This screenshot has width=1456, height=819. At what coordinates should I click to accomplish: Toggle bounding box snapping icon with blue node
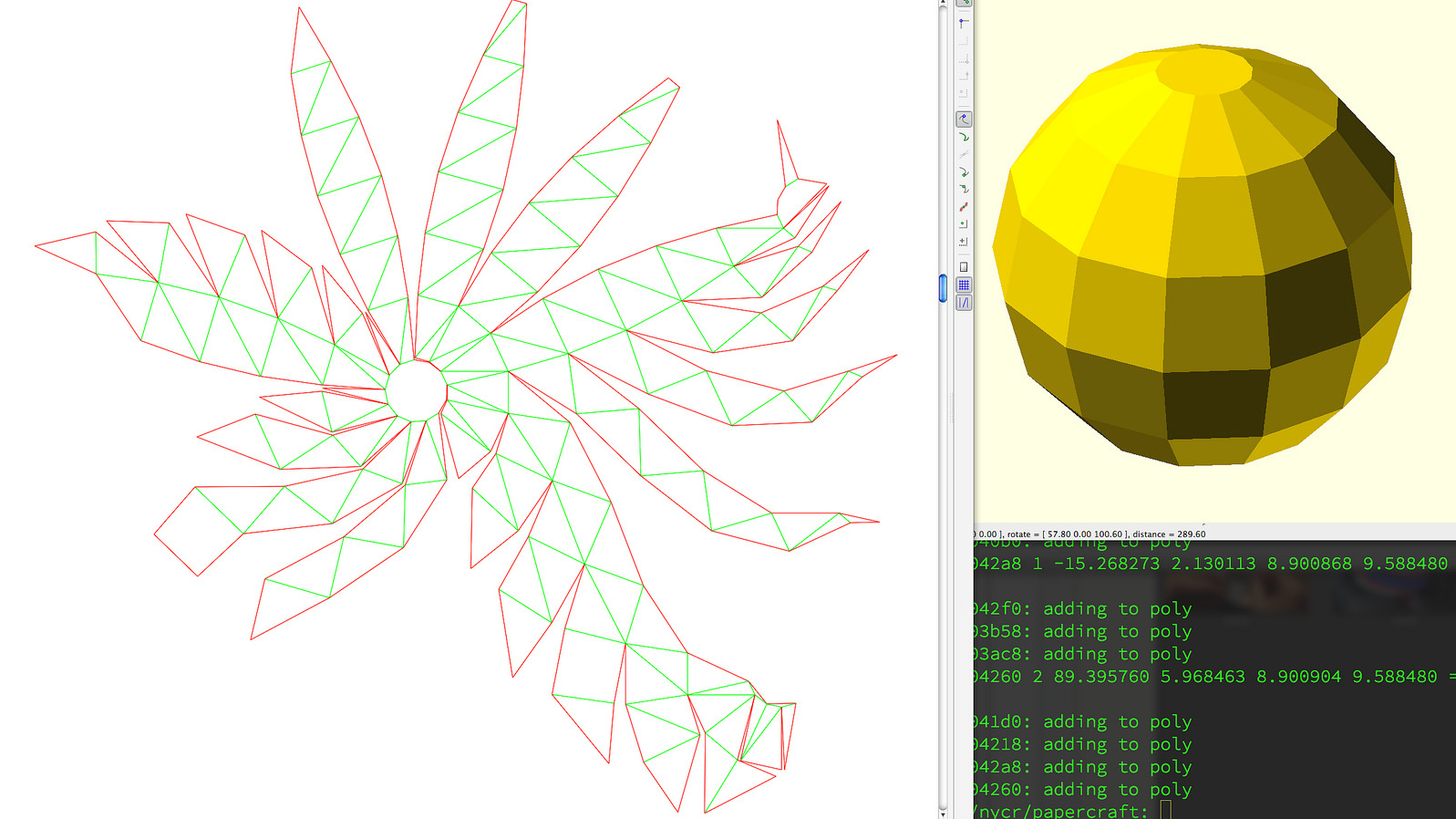pyautogui.click(x=964, y=24)
